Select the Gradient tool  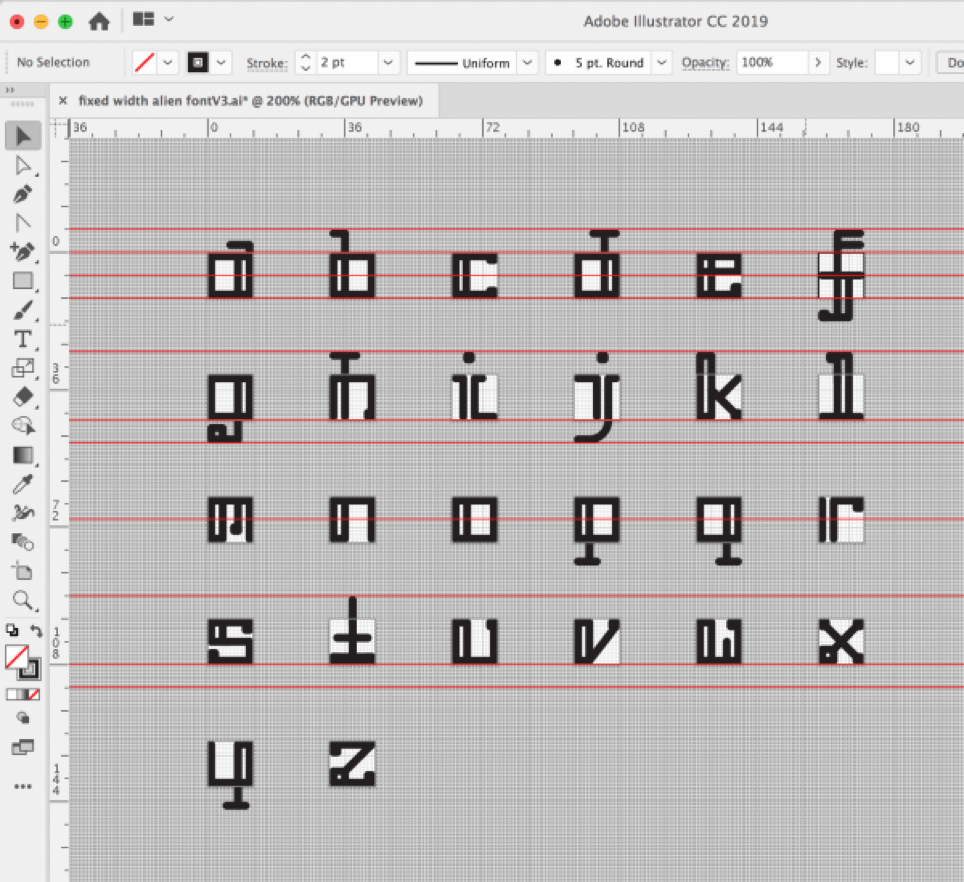[23, 455]
